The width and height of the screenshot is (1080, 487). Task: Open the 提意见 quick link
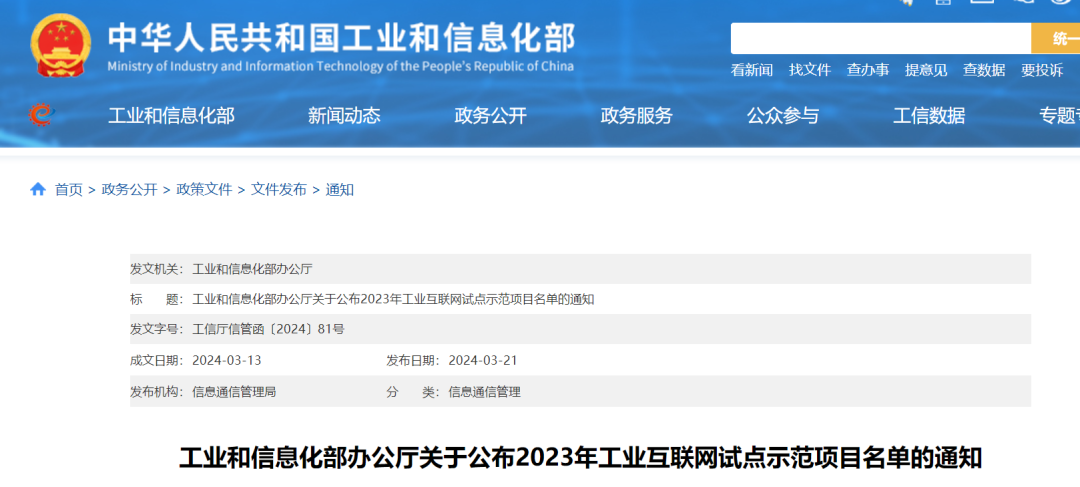click(x=926, y=70)
